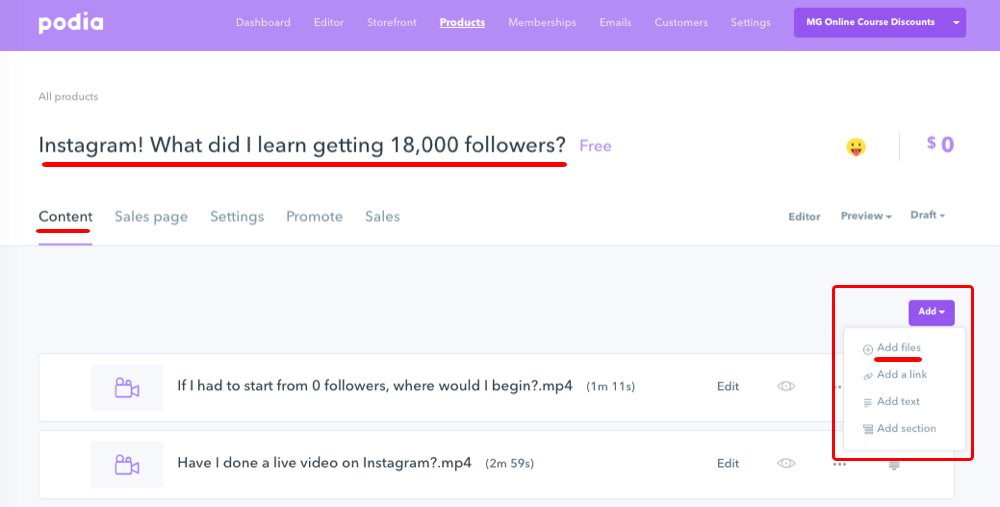
Task: Open the Preview dropdown
Action: [x=866, y=216]
